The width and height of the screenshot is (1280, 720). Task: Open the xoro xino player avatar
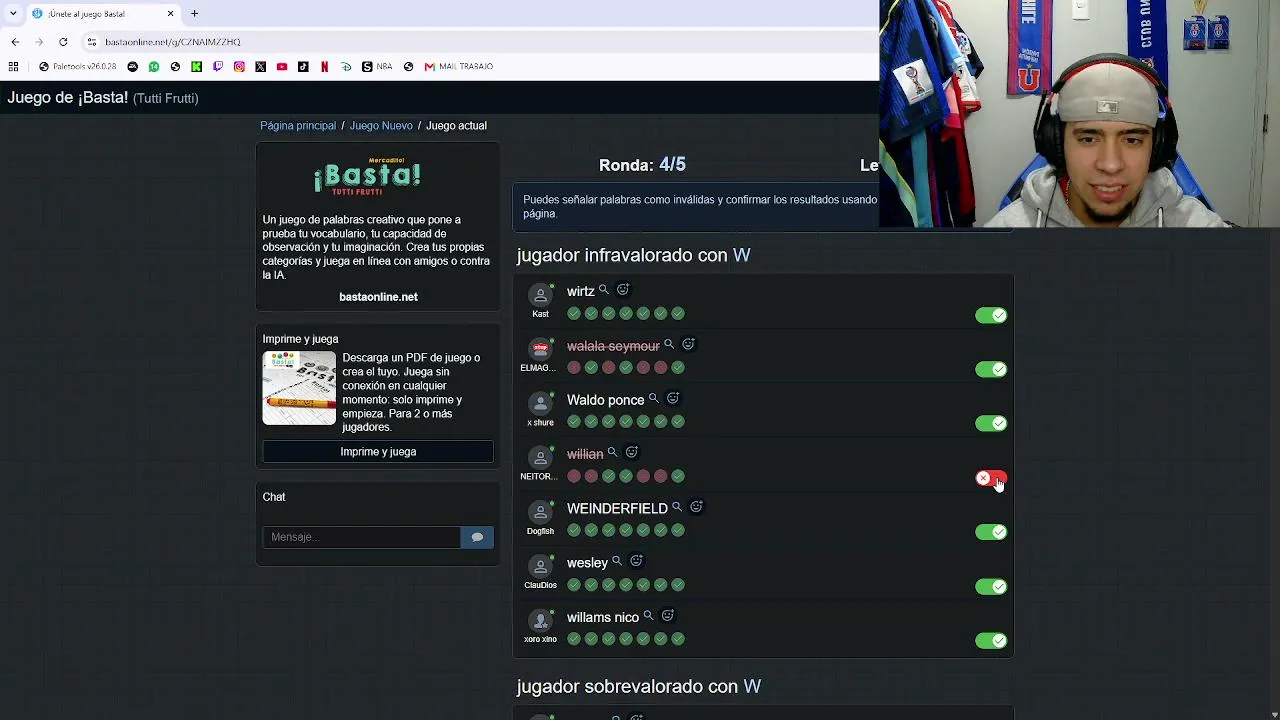pyautogui.click(x=540, y=620)
